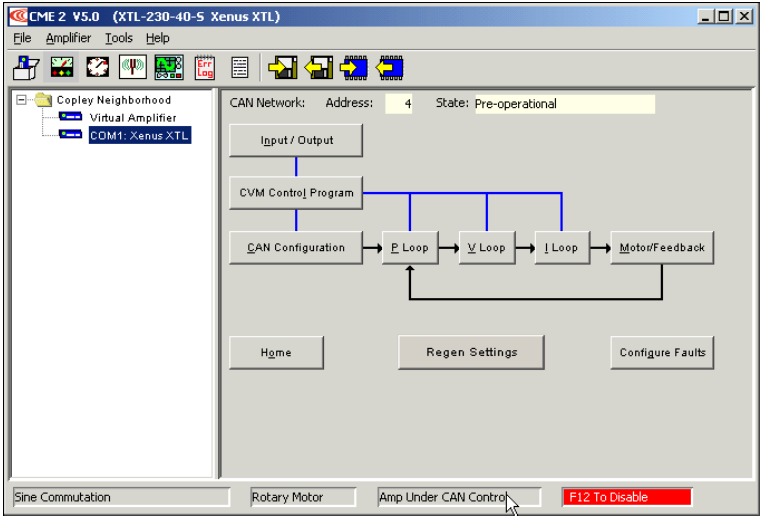Minimize the CME 2 window
Image resolution: width=763 pixels, height=518 pixels.
(706, 17)
